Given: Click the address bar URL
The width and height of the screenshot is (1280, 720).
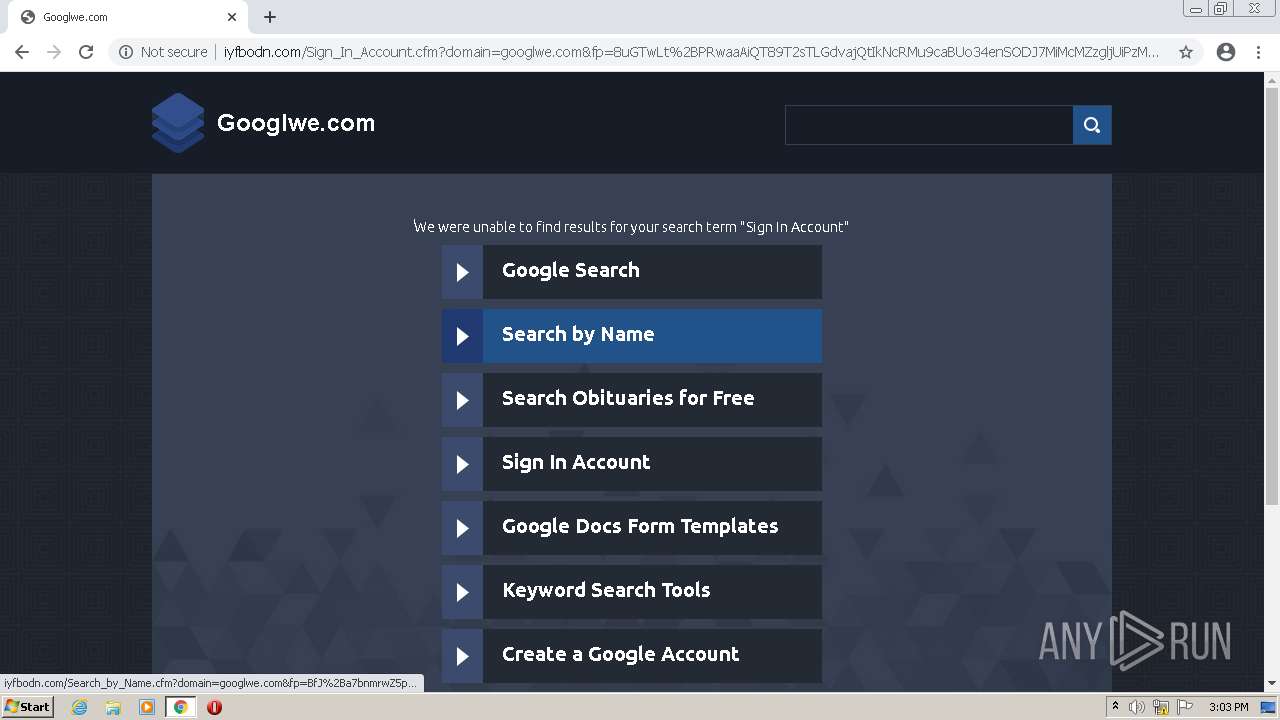Looking at the screenshot, I should click(x=691, y=52).
